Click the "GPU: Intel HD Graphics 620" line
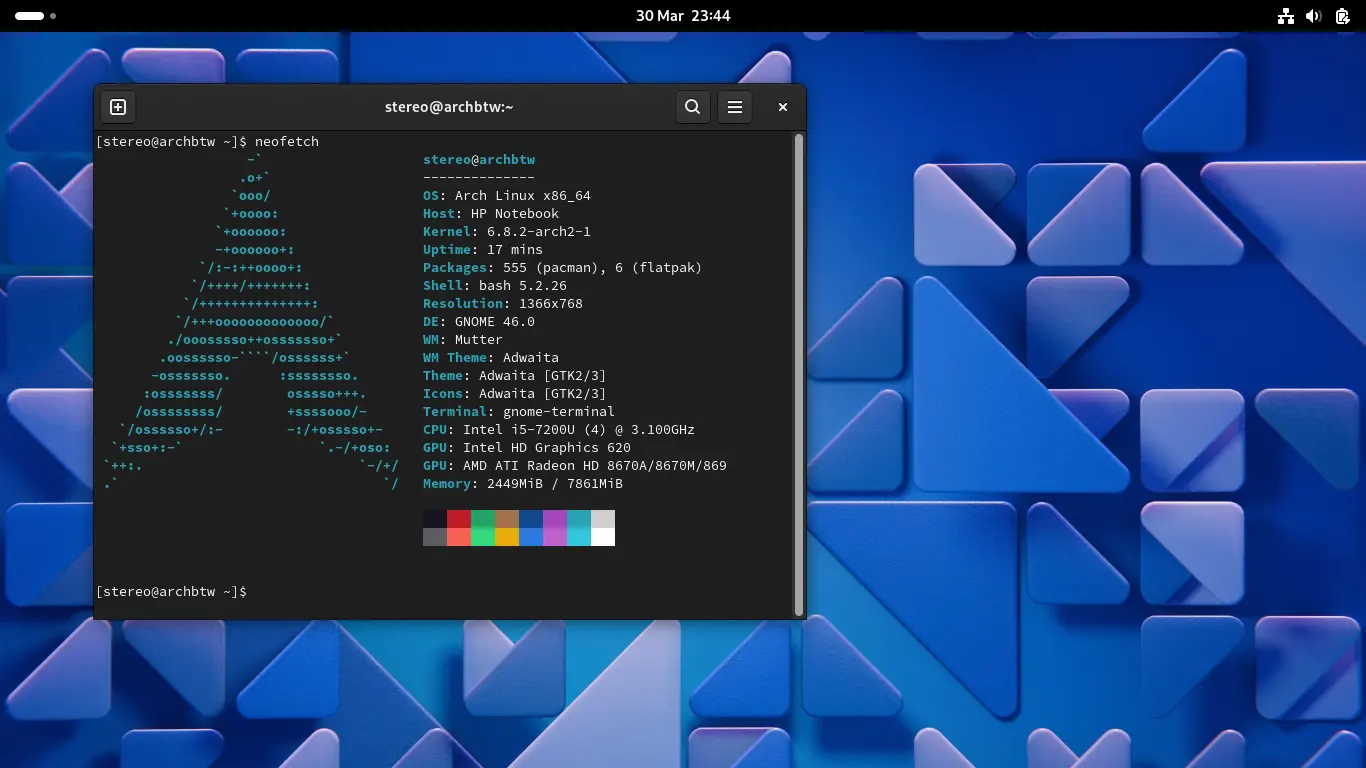The height and width of the screenshot is (768, 1366). click(527, 447)
